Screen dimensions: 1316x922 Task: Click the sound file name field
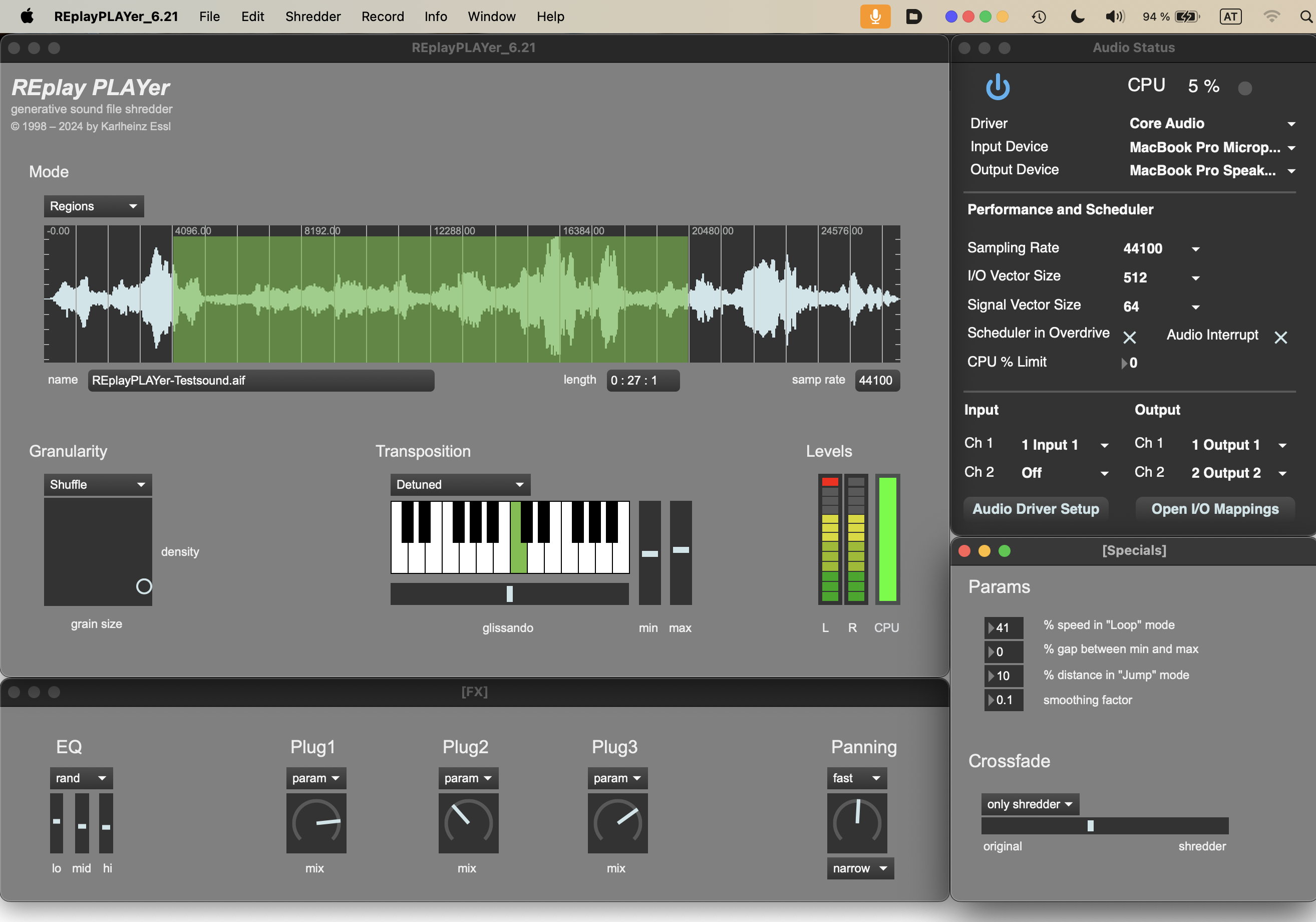(261, 380)
